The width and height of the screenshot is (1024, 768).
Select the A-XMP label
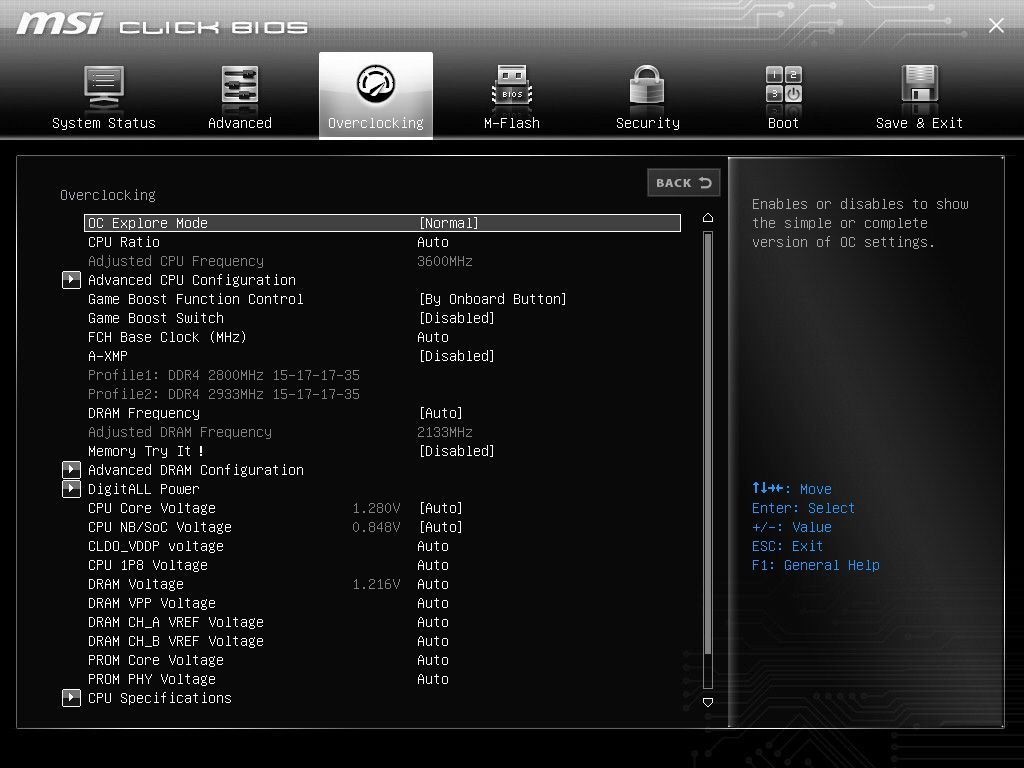(108, 357)
